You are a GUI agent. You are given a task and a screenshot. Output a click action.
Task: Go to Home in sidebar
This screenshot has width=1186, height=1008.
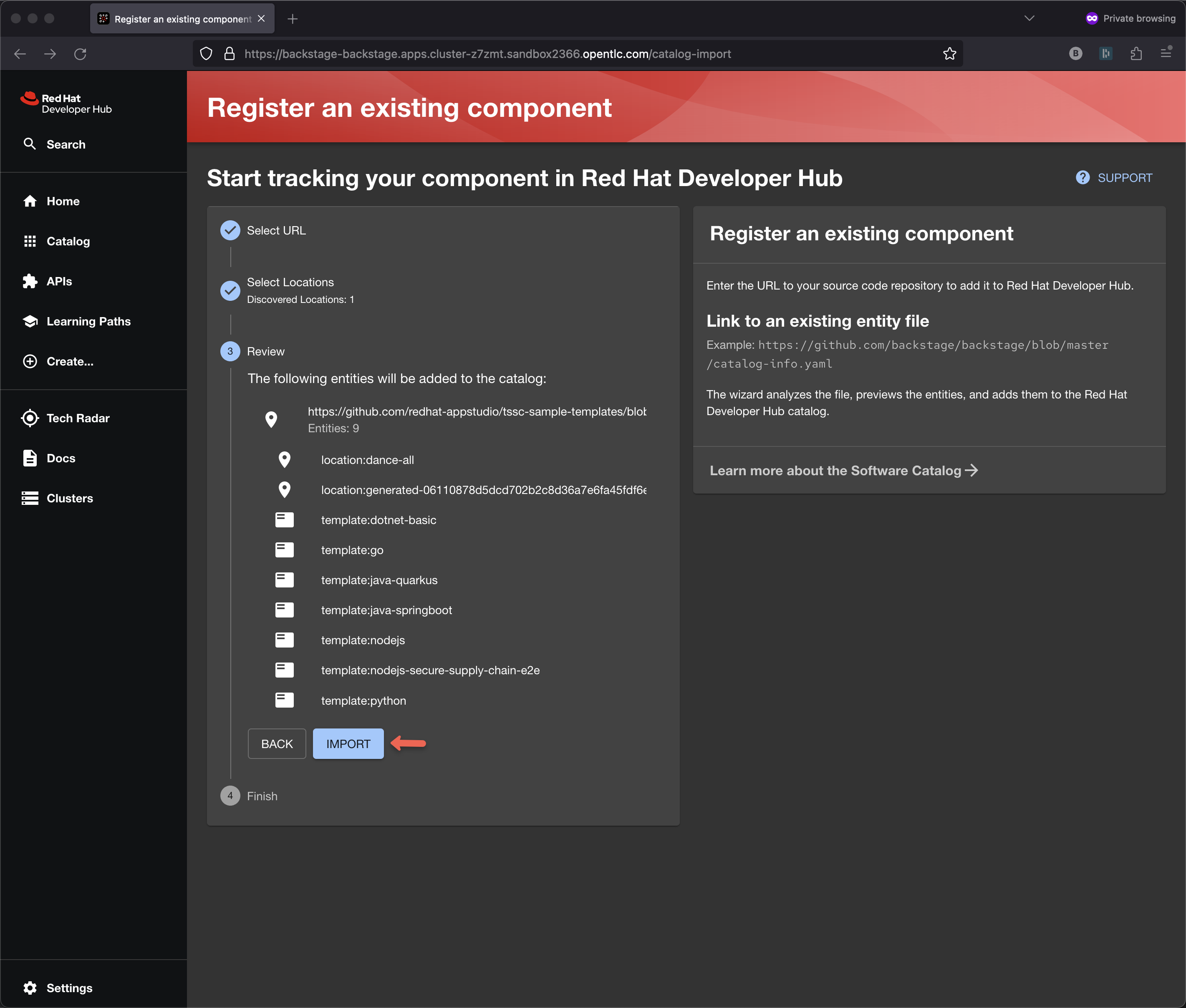[63, 201]
